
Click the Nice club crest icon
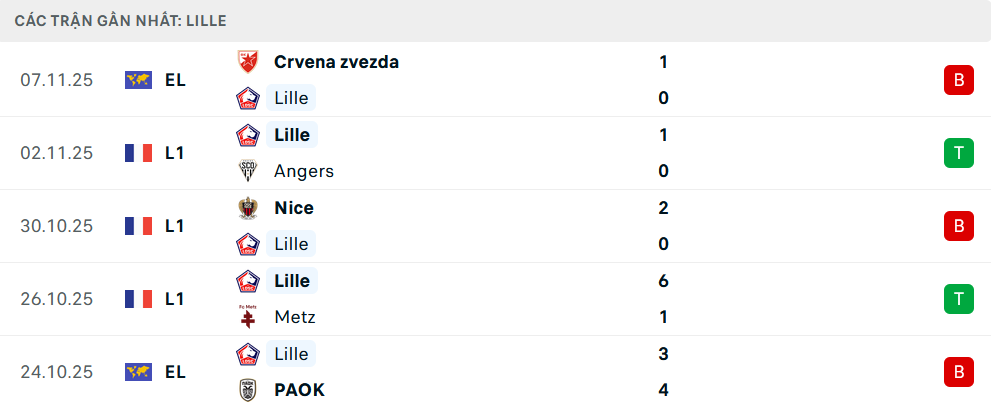pos(247,208)
